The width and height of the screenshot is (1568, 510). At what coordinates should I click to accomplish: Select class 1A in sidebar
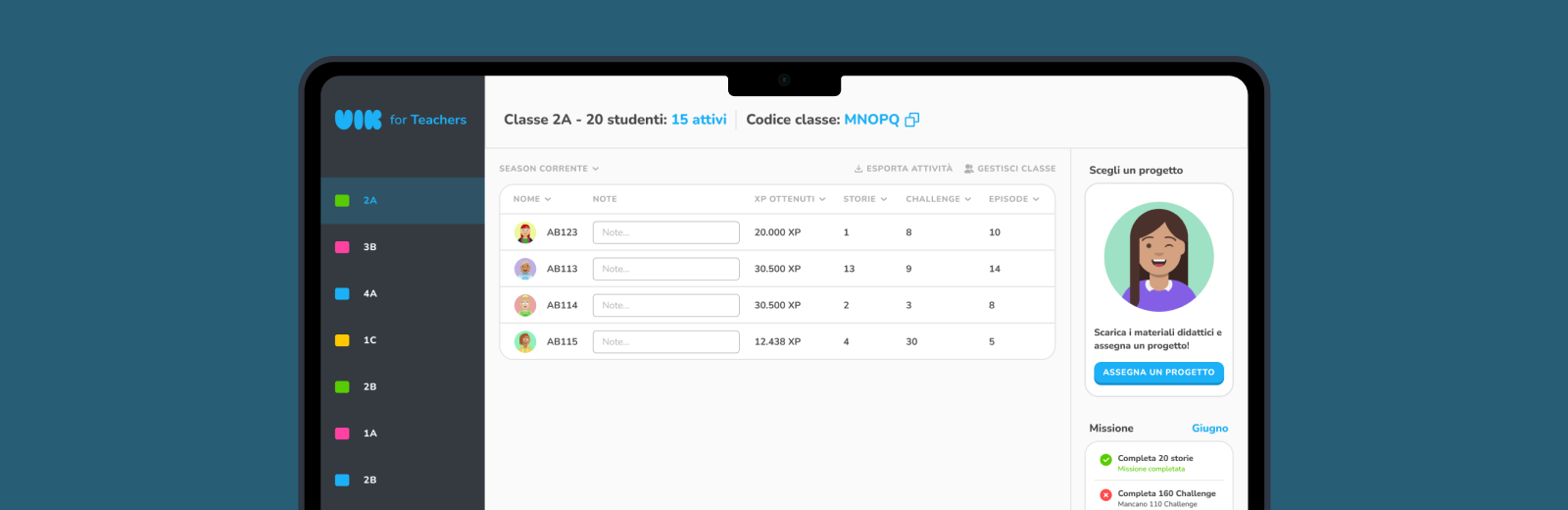(x=403, y=433)
